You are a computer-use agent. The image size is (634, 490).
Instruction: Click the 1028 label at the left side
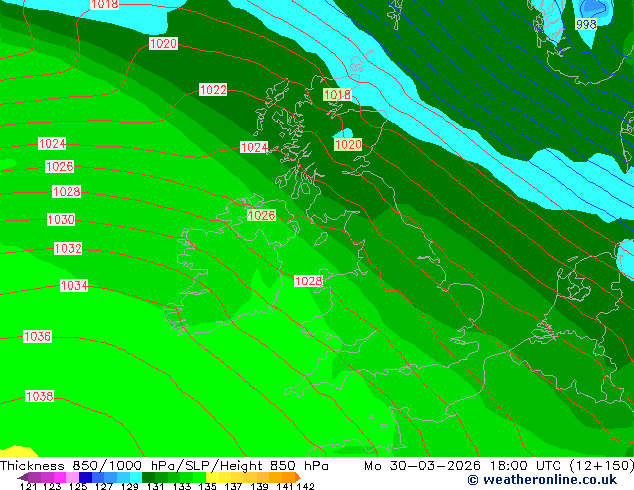coord(67,191)
